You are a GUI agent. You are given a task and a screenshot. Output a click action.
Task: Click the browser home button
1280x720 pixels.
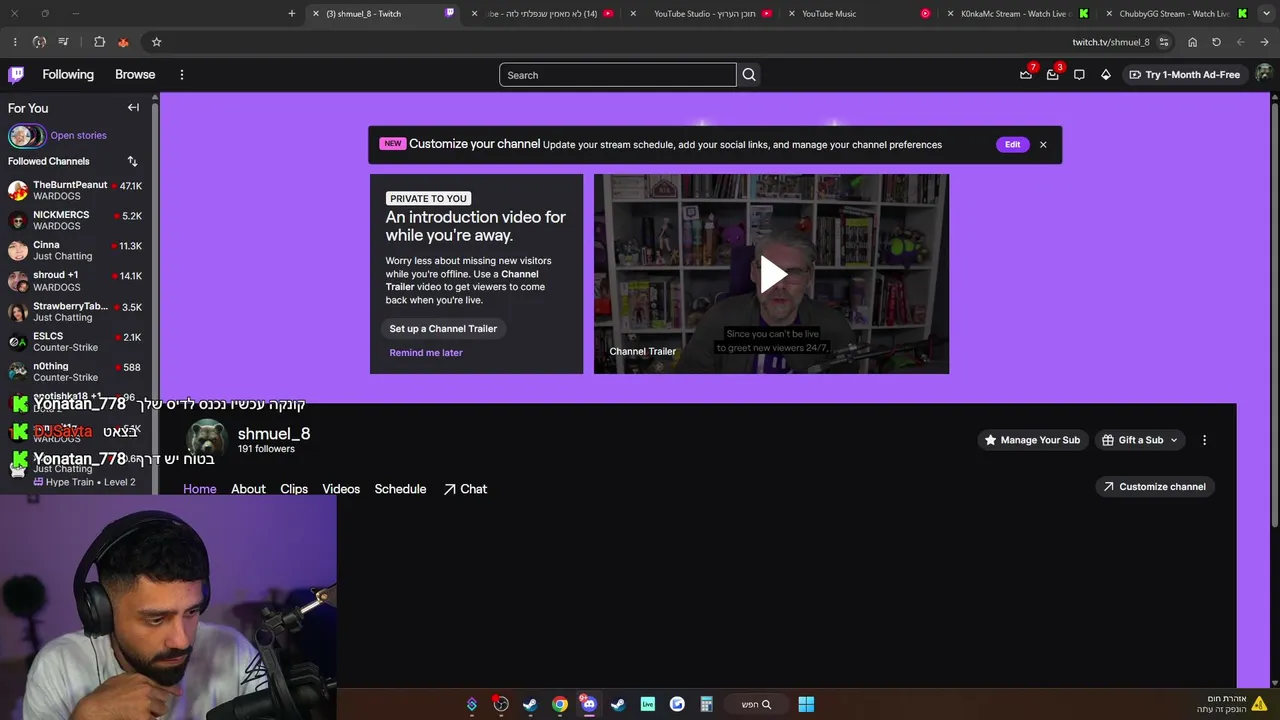pyautogui.click(x=1192, y=42)
